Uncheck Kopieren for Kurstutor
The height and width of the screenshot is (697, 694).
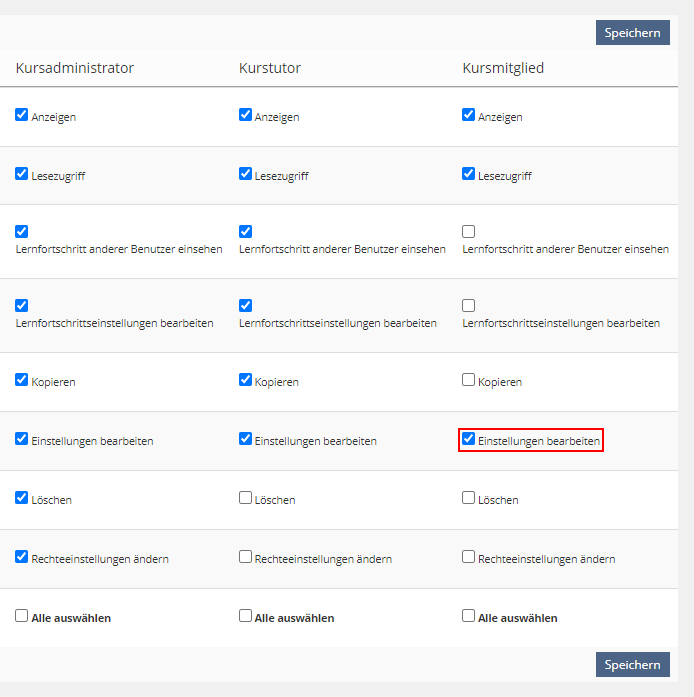point(245,380)
